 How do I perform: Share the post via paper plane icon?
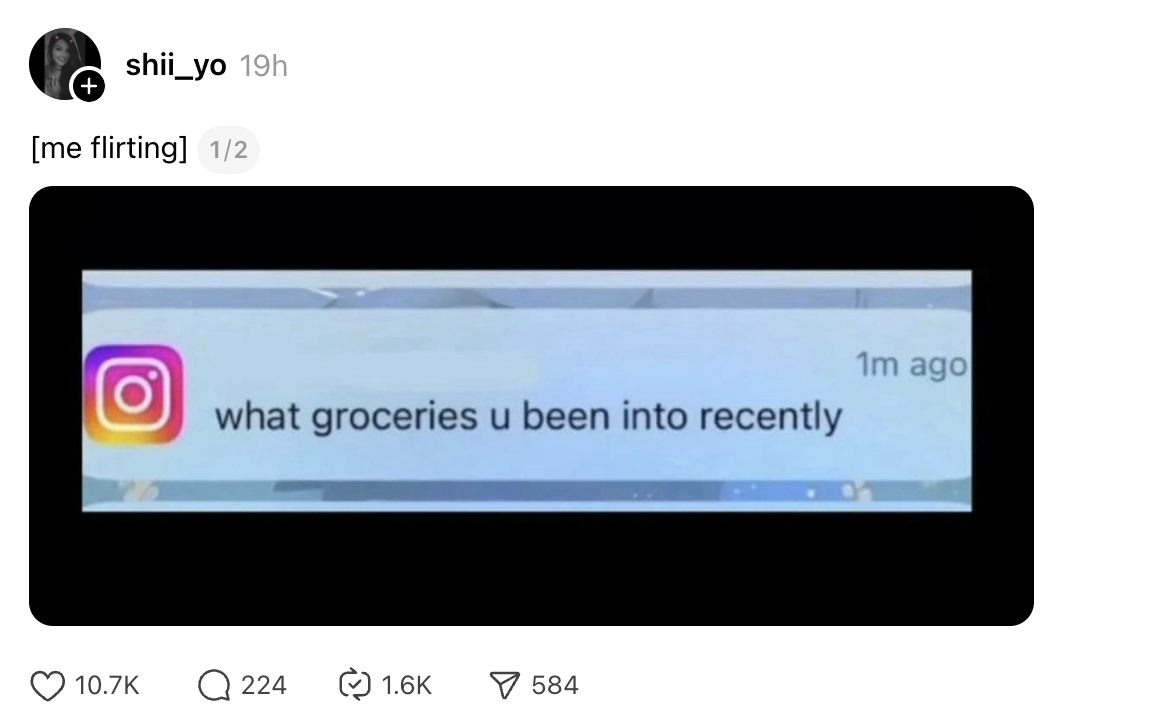(x=505, y=685)
